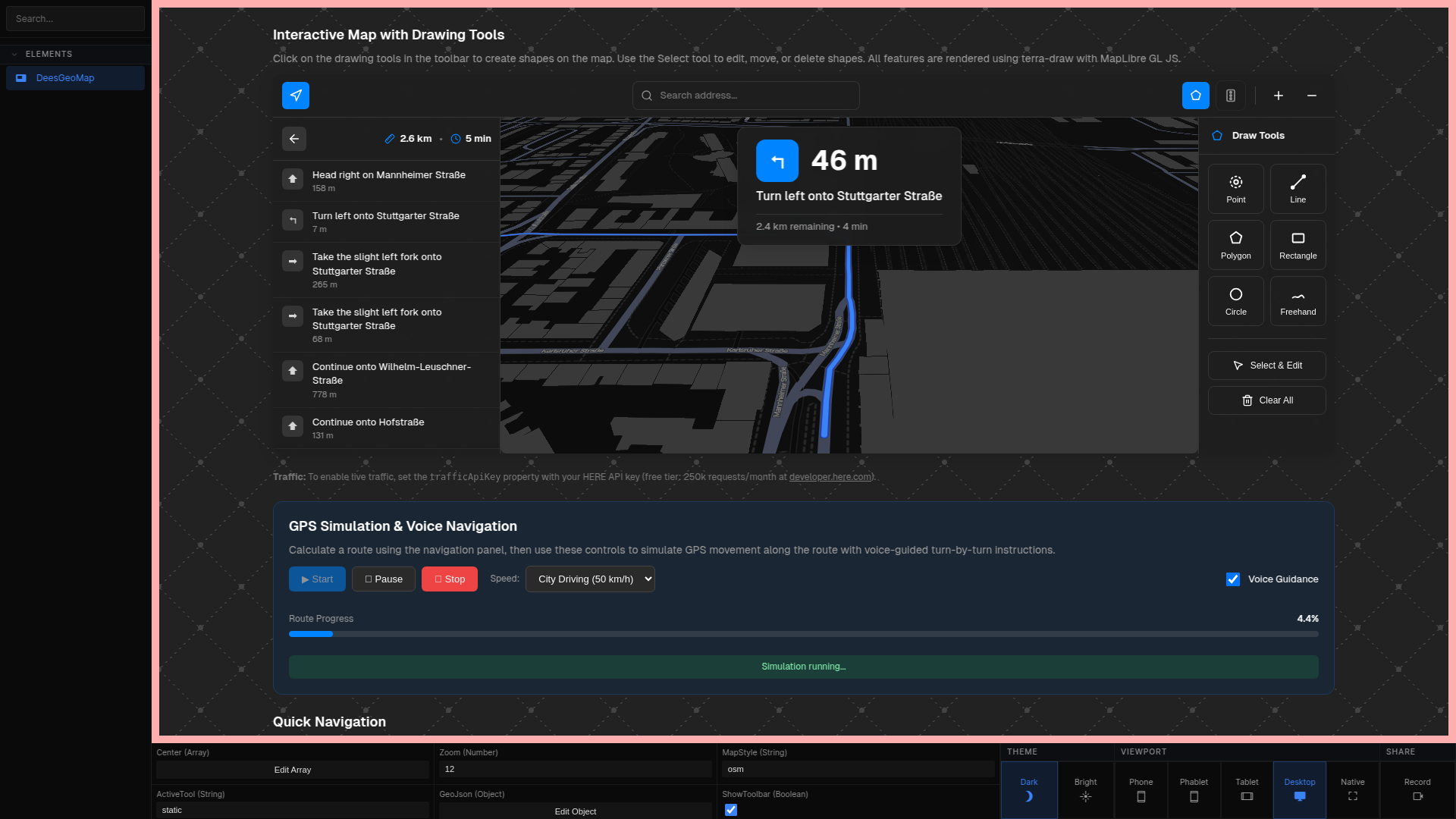The height and width of the screenshot is (819, 1456).
Task: Open the Speed dropdown
Action: click(590, 579)
